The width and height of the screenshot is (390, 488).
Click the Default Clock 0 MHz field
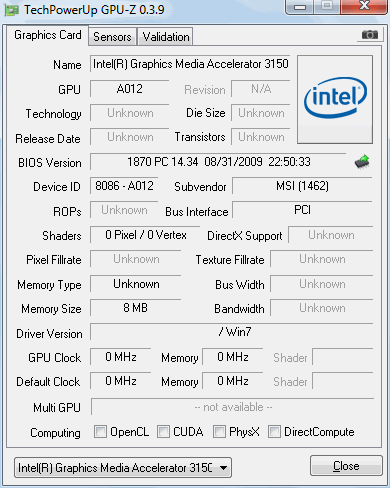pyautogui.click(x=121, y=381)
